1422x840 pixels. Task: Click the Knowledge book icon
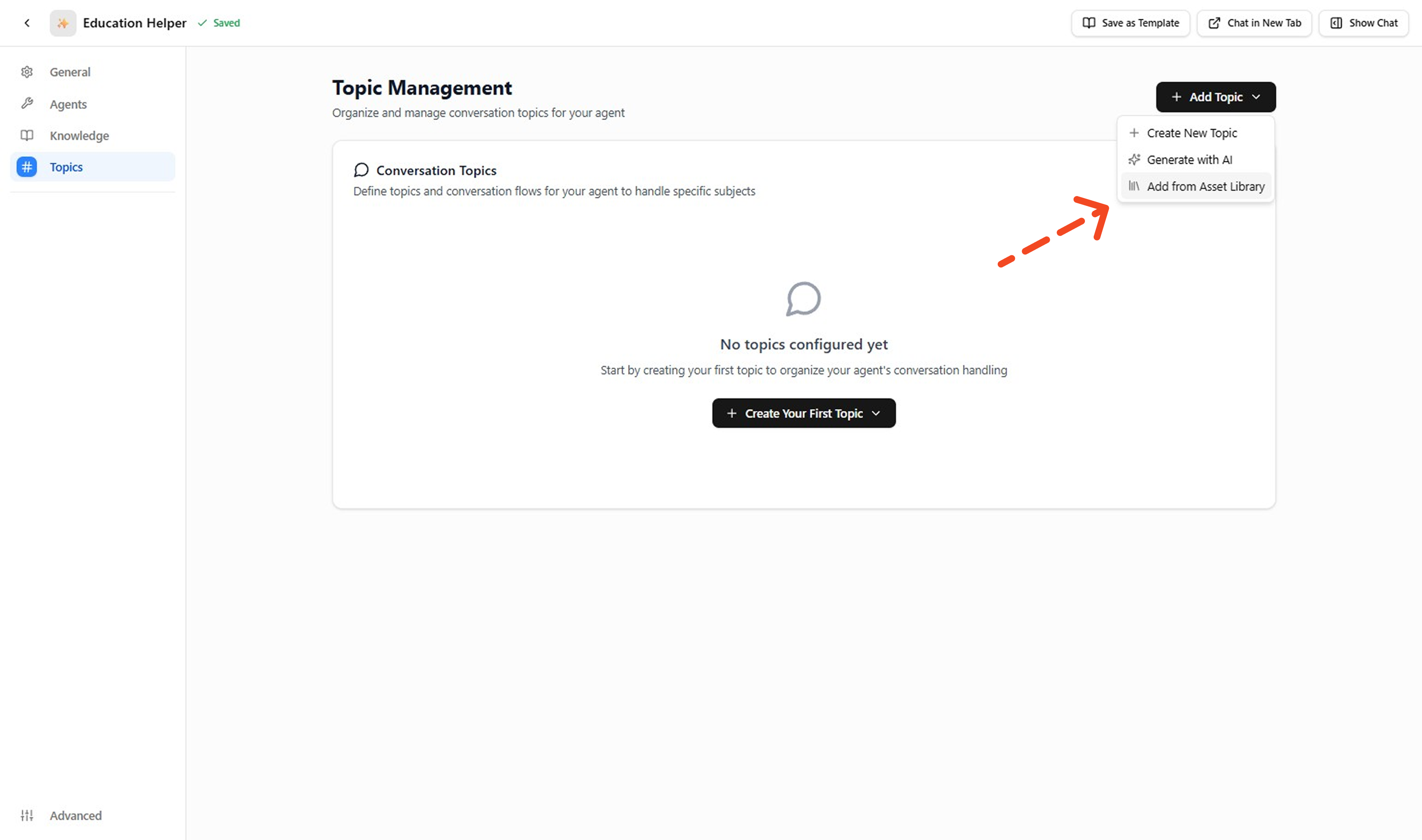[x=26, y=135]
